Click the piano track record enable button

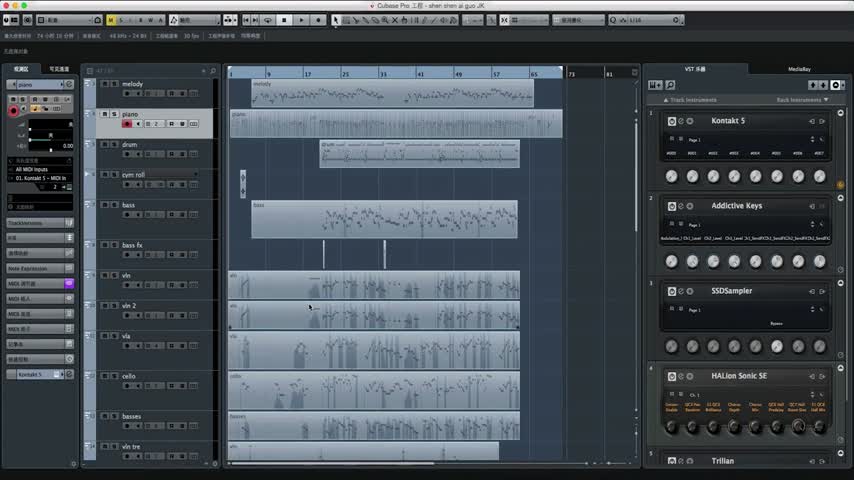point(127,124)
